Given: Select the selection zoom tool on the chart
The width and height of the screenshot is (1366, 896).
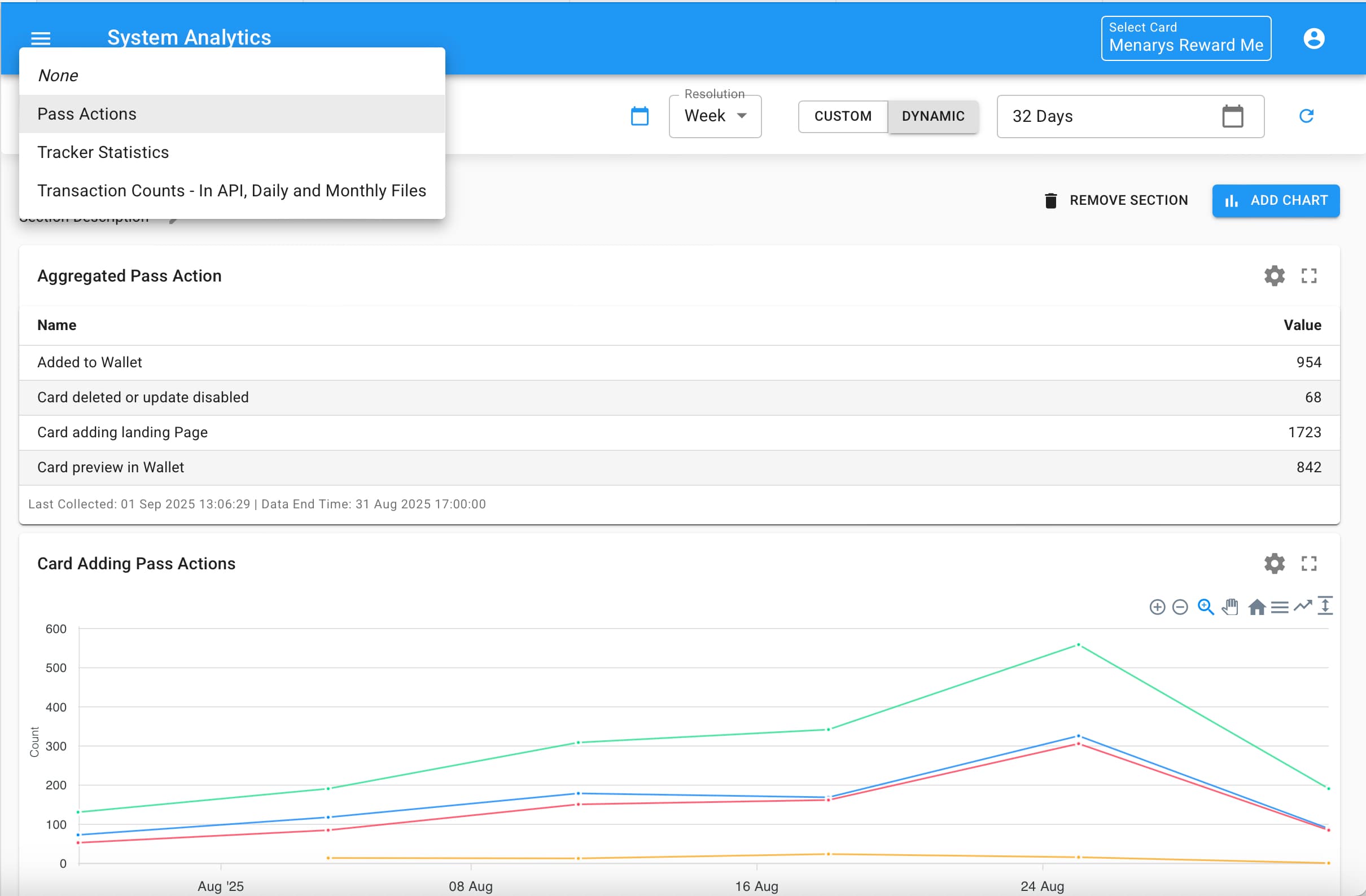Looking at the screenshot, I should [x=1204, y=607].
